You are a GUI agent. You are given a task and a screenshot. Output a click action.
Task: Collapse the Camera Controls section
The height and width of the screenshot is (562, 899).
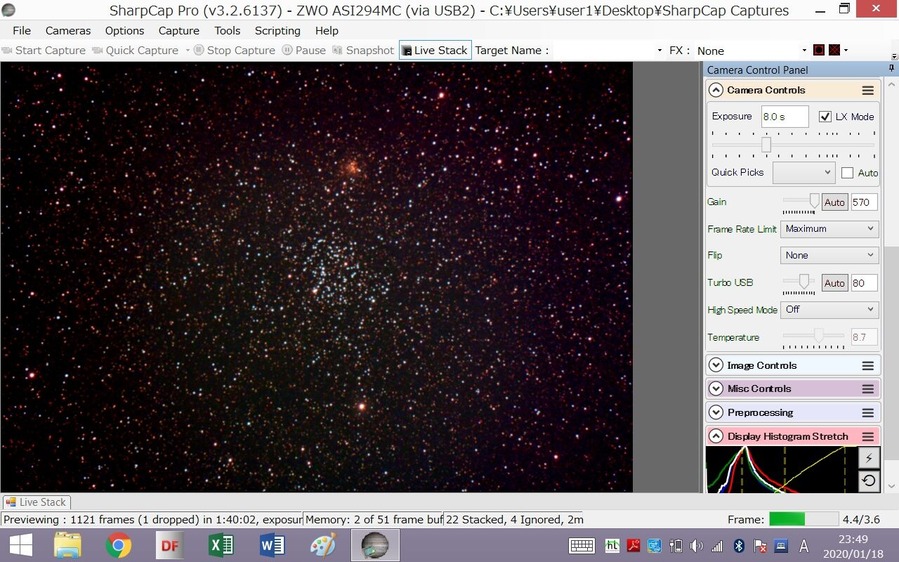[x=716, y=90]
